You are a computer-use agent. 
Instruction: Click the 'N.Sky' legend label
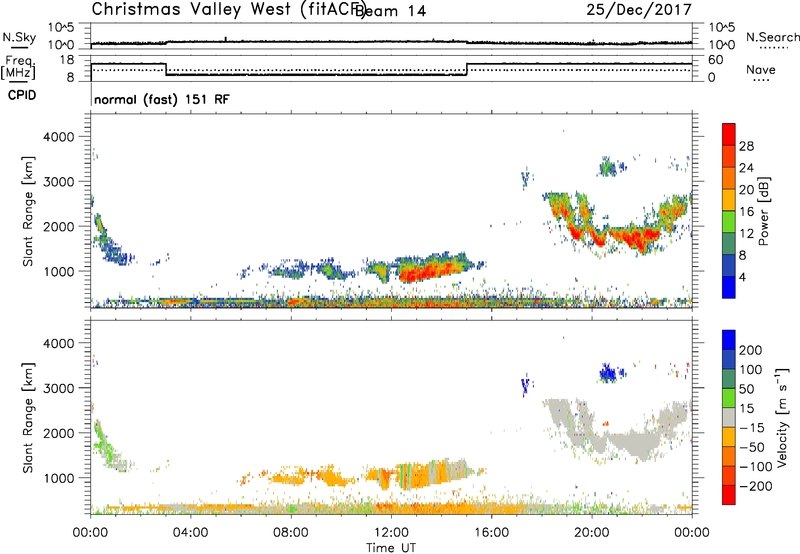pyautogui.click(x=19, y=37)
